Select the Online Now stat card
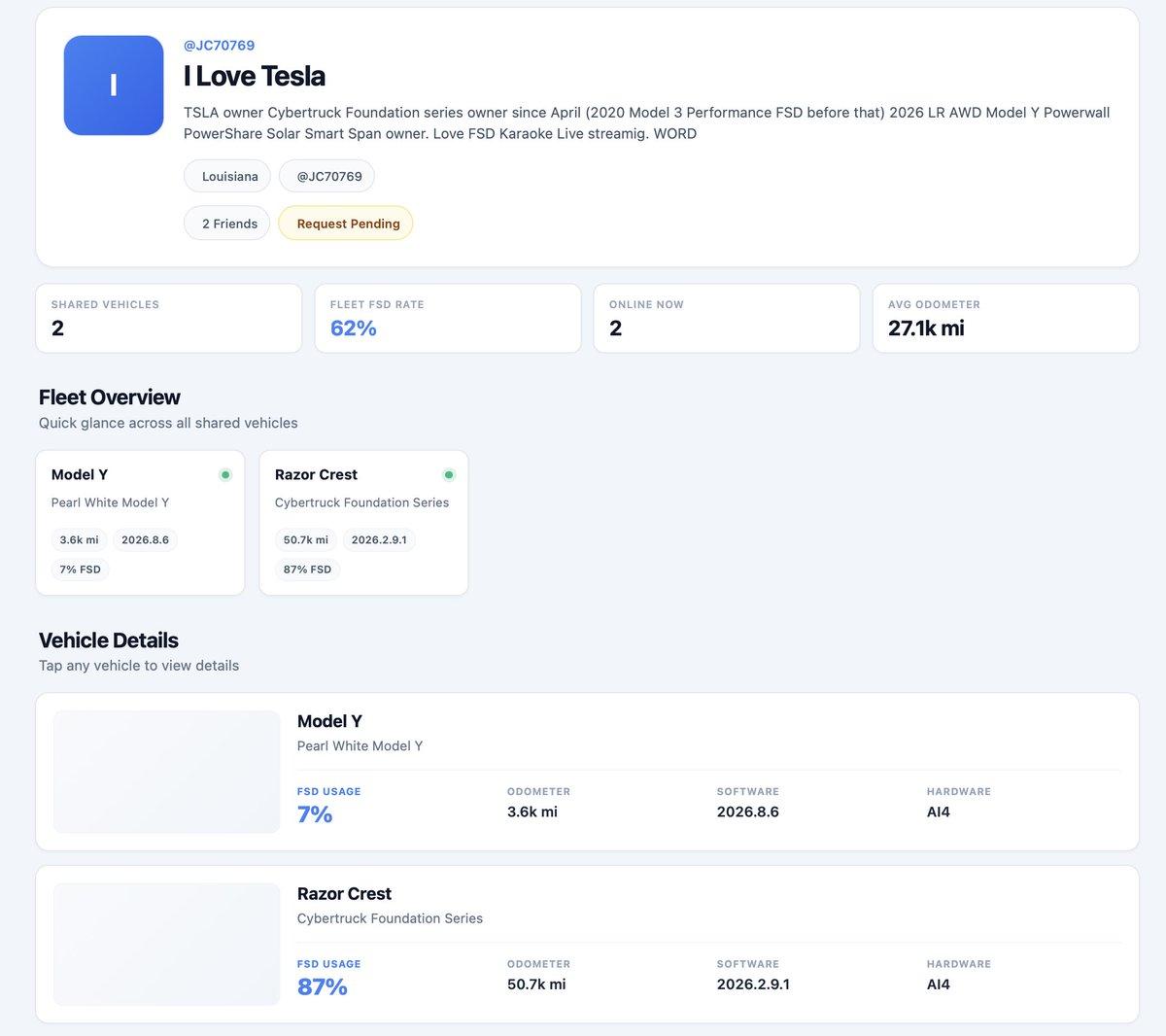This screenshot has height=1036, width=1166. pos(726,318)
